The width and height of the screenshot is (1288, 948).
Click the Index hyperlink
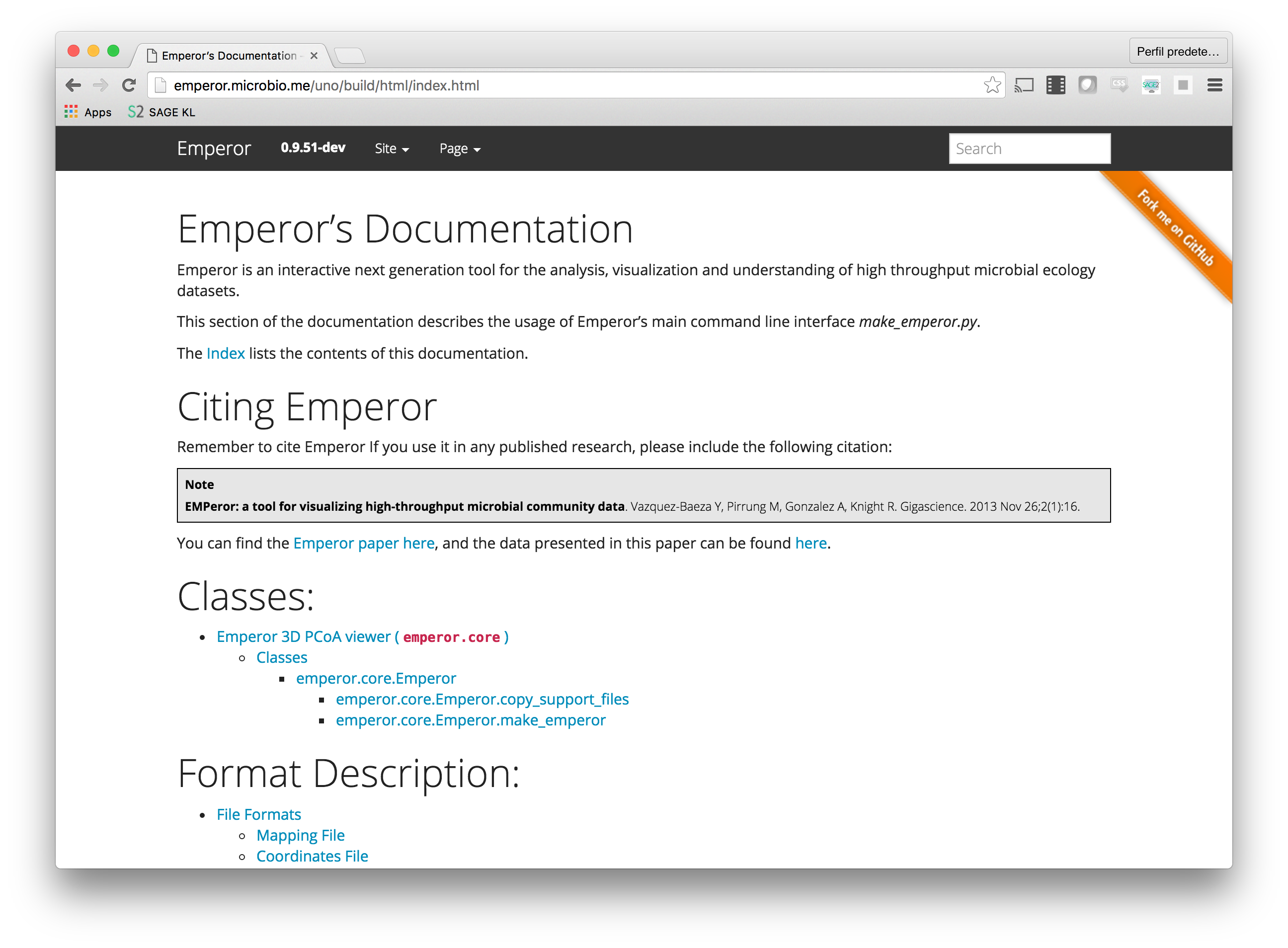224,352
